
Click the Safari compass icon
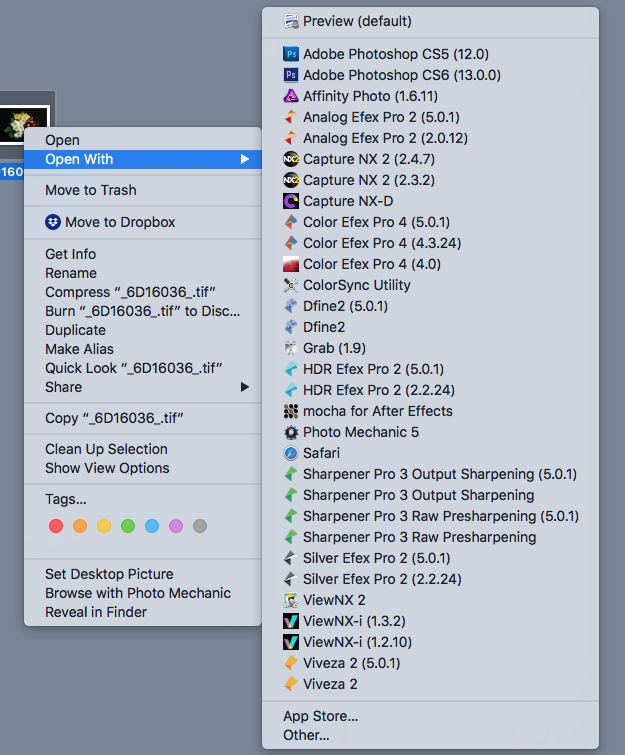point(291,453)
